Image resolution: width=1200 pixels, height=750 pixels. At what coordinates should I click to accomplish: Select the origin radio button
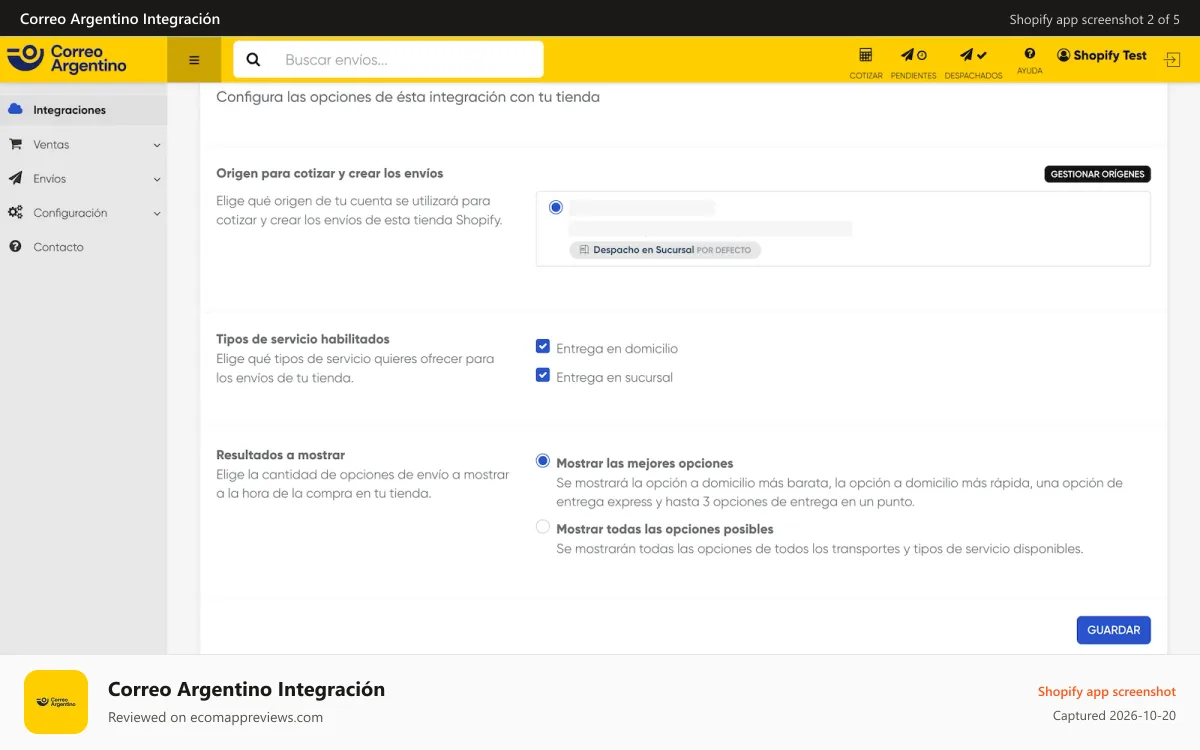coord(556,207)
